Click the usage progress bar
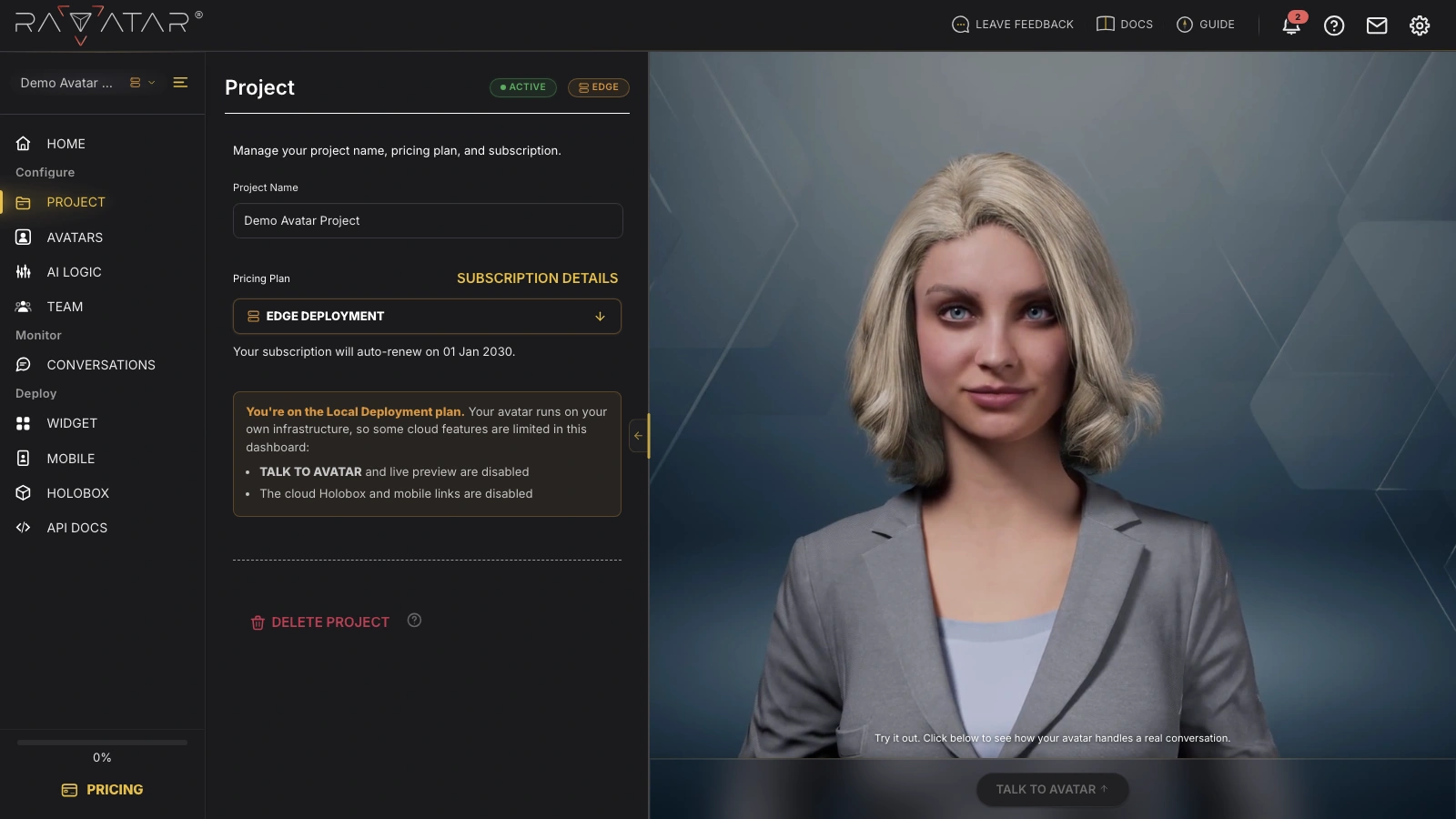 [x=102, y=743]
